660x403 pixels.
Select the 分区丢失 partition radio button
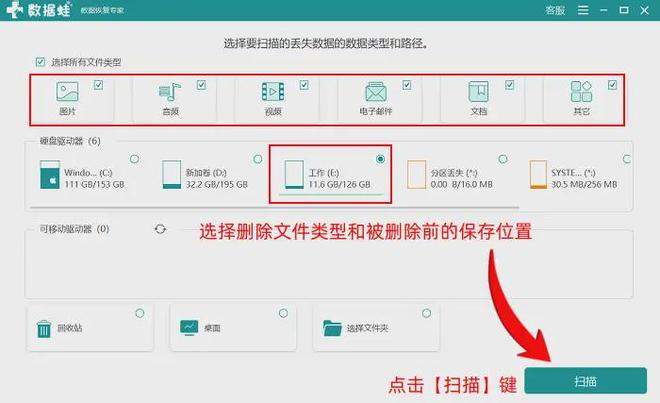[503, 159]
